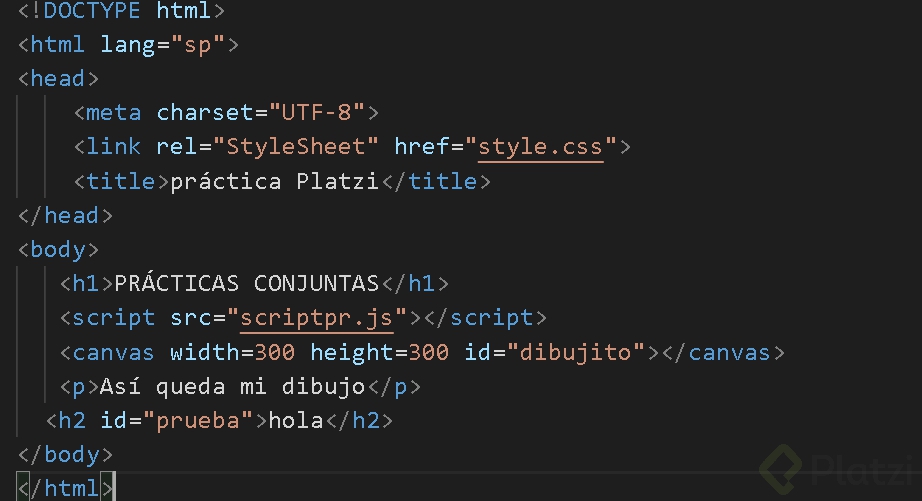Click the canvas width value 300
The width and height of the screenshot is (922, 501).
click(x=275, y=353)
